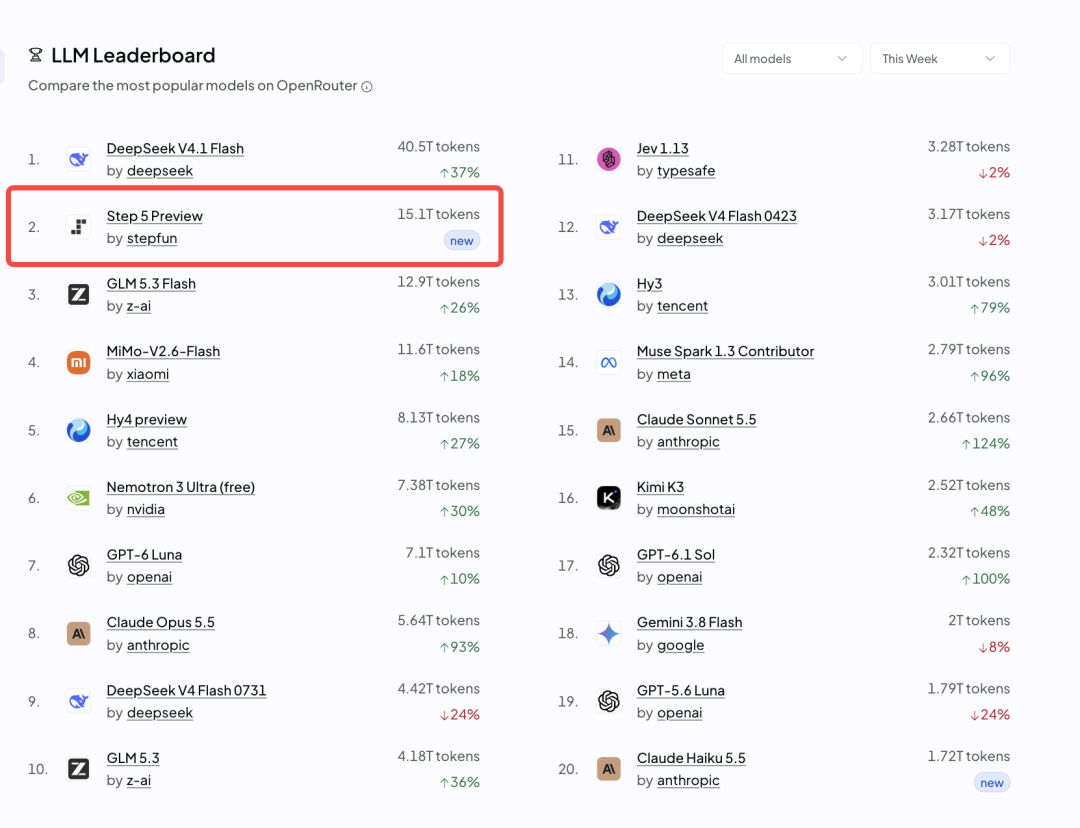Open the Step 5 Preview model link
This screenshot has width=1080, height=828.
click(154, 216)
